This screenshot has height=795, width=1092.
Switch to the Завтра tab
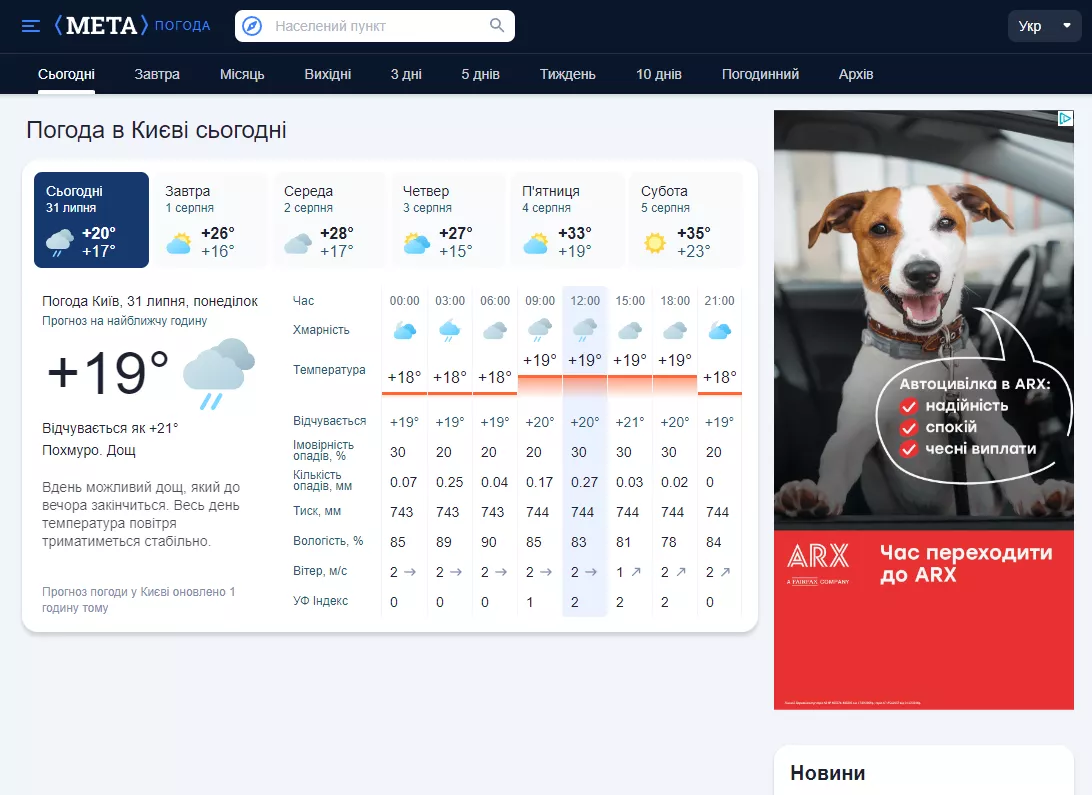pyautogui.click(x=157, y=74)
